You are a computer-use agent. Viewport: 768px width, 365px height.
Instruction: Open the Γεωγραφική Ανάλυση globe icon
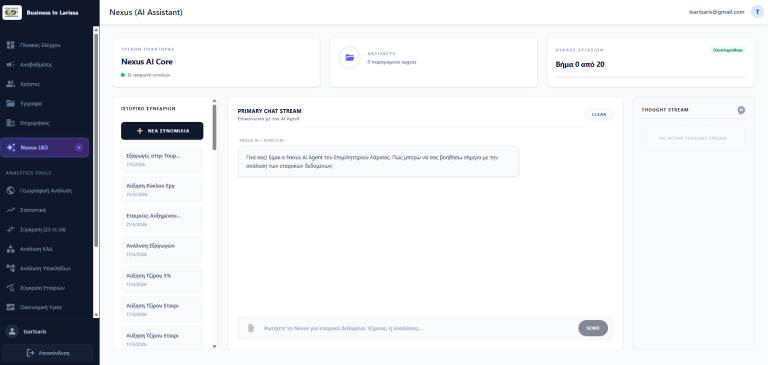pos(10,191)
